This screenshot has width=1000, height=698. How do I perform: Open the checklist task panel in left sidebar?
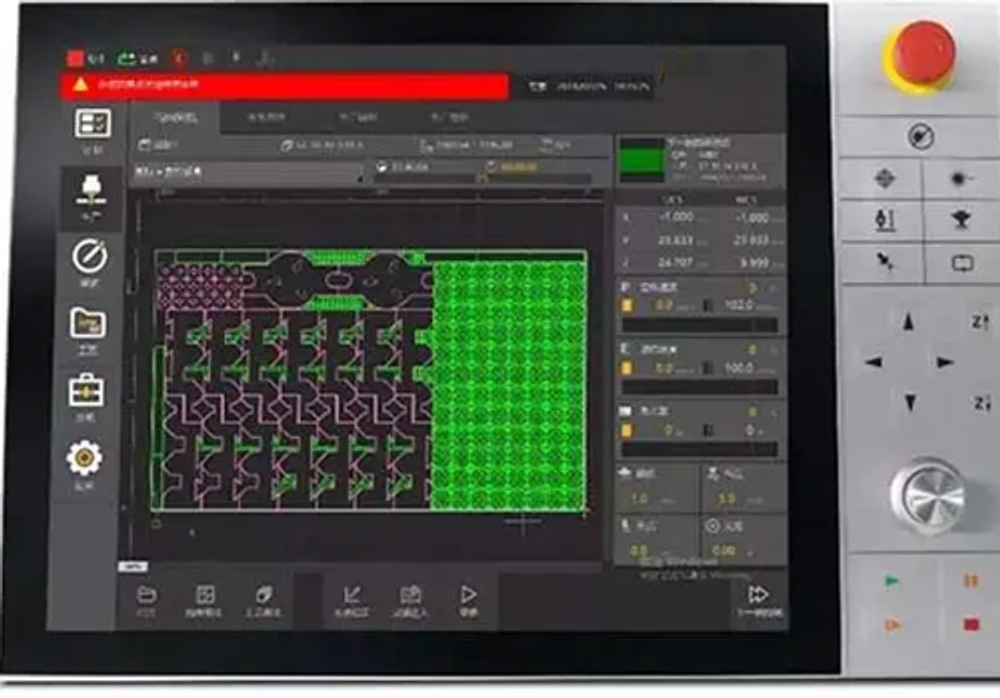pos(92,124)
